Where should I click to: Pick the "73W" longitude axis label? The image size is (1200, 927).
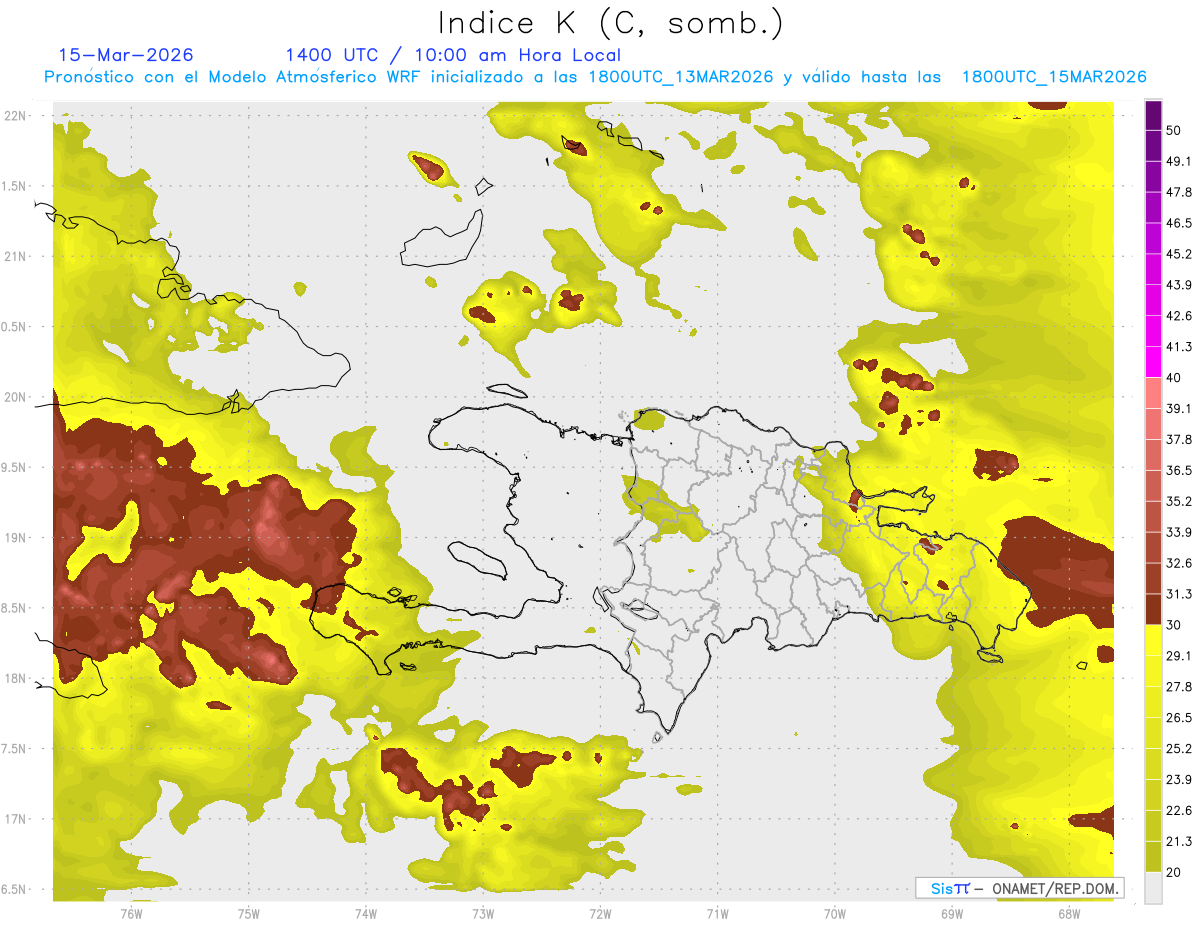coord(483,913)
